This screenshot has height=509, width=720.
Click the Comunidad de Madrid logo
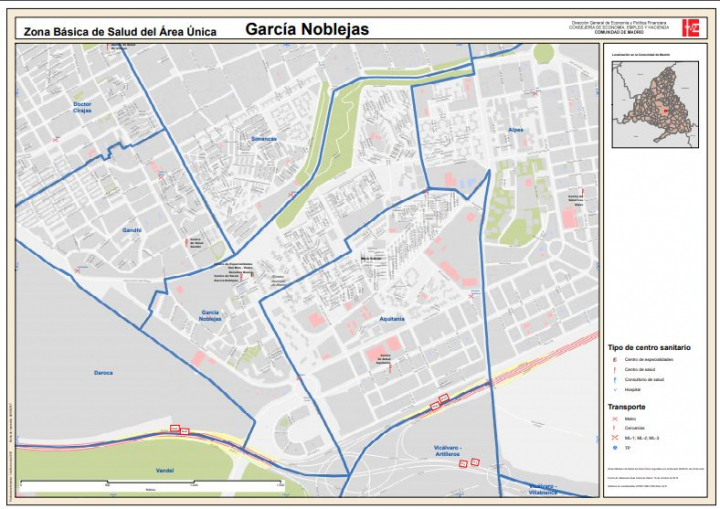coord(690,27)
